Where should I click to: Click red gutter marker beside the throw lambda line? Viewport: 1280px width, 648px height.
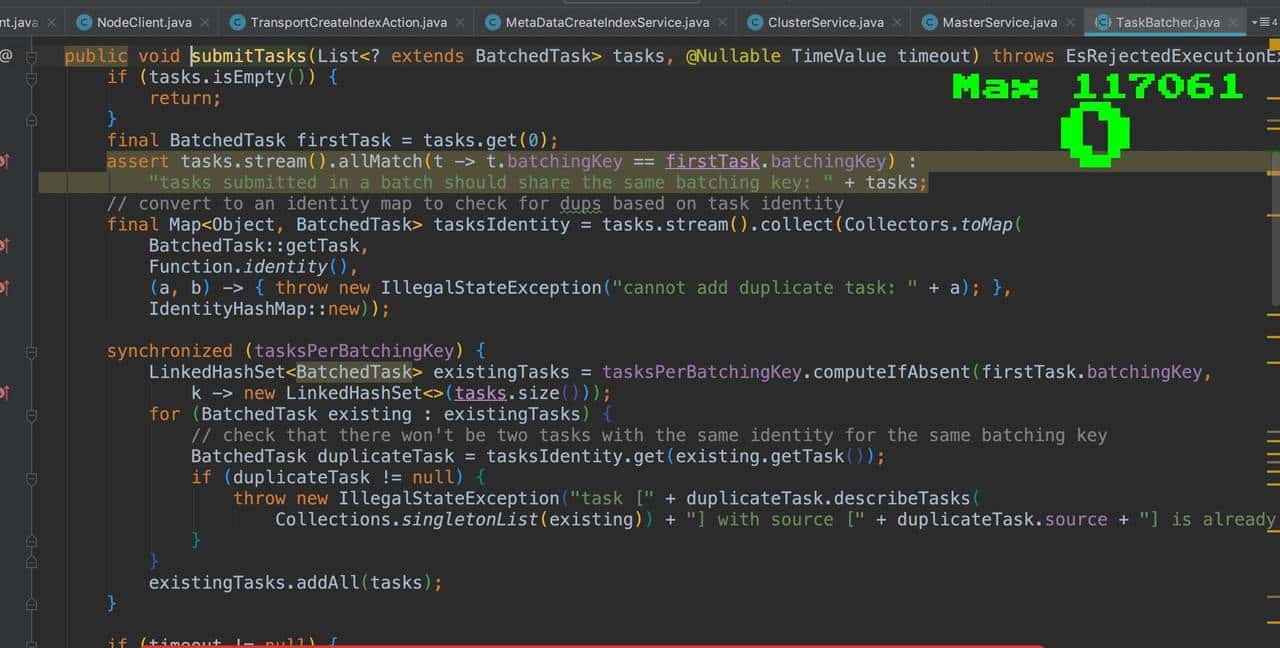coord(5,288)
